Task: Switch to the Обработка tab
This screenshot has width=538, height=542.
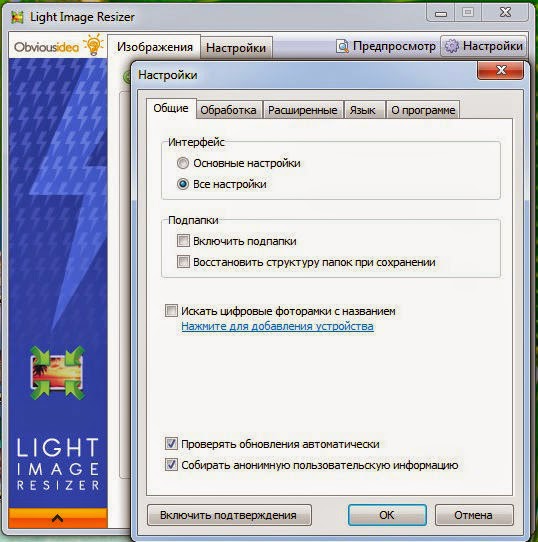Action: click(x=228, y=110)
